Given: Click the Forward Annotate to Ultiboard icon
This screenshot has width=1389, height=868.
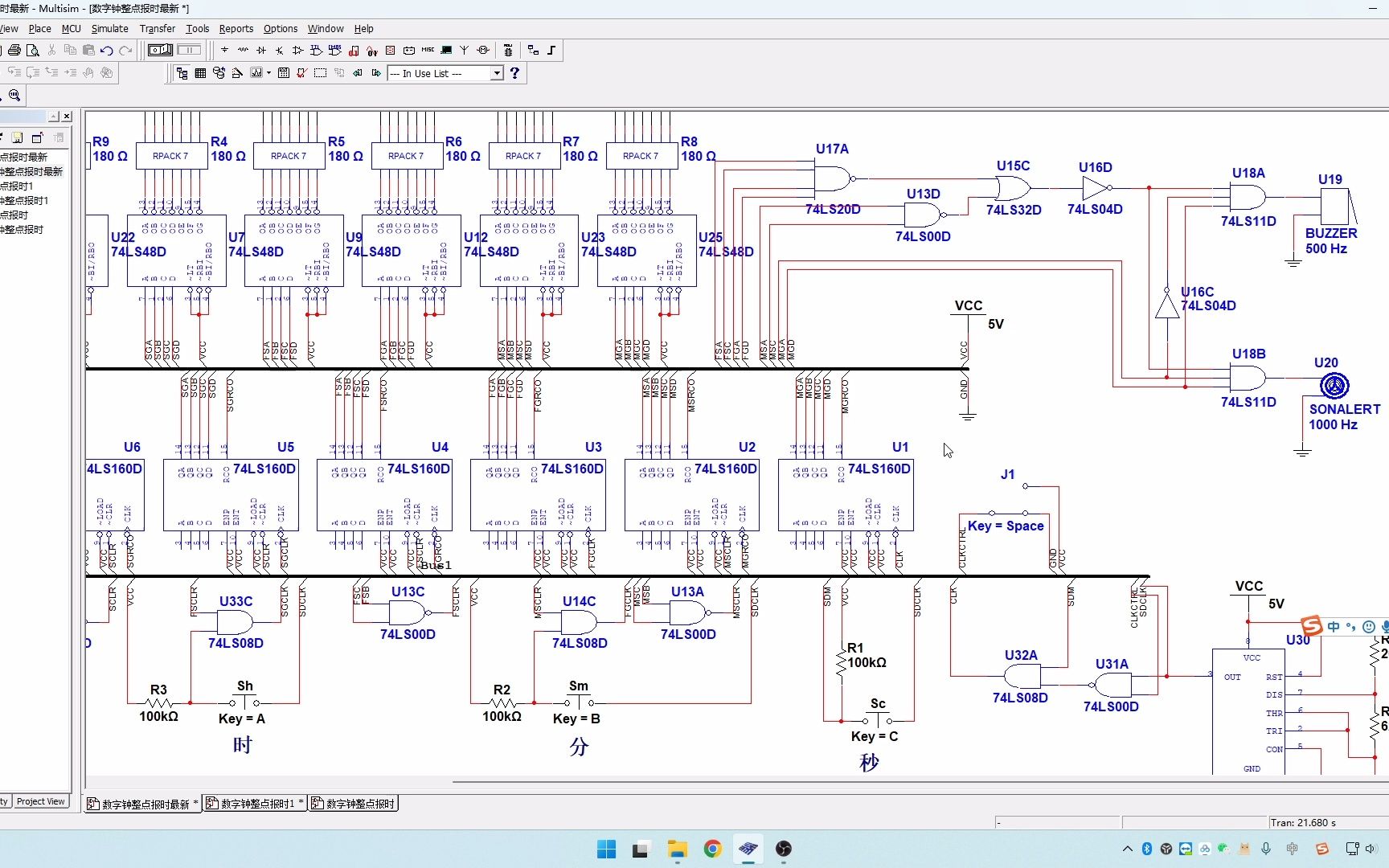Looking at the screenshot, I should coord(375,73).
